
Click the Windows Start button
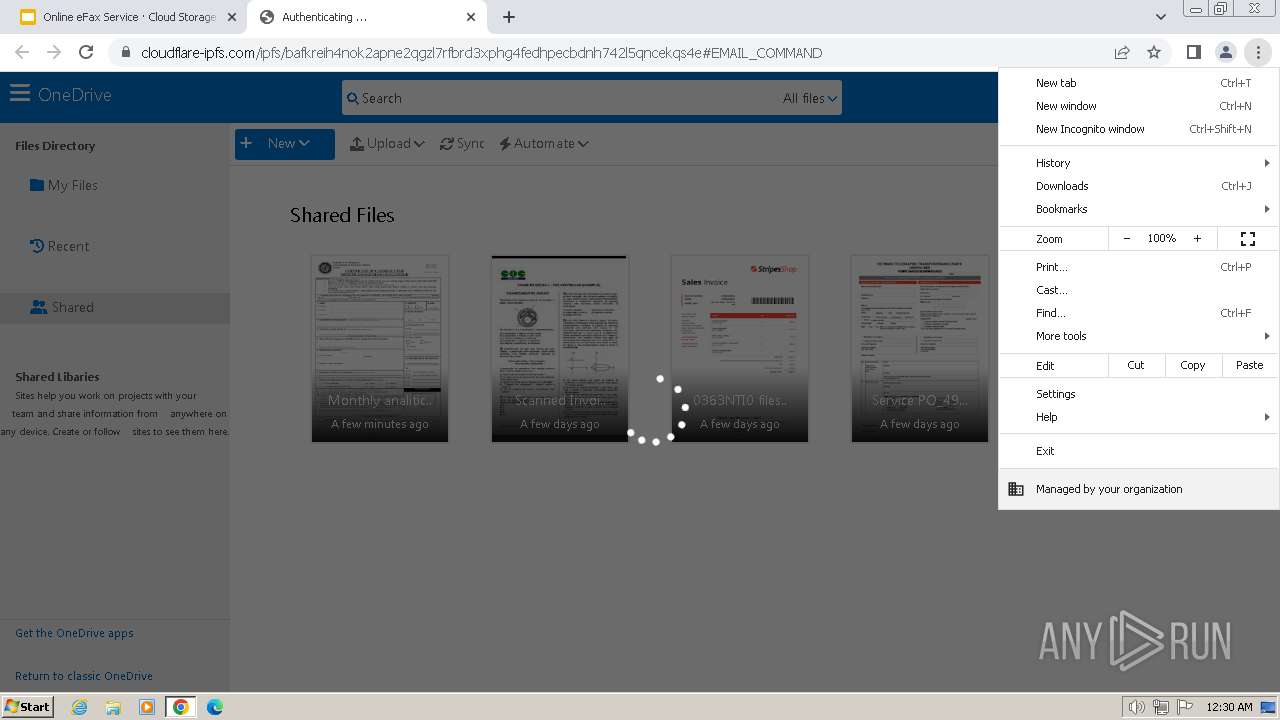pos(28,707)
